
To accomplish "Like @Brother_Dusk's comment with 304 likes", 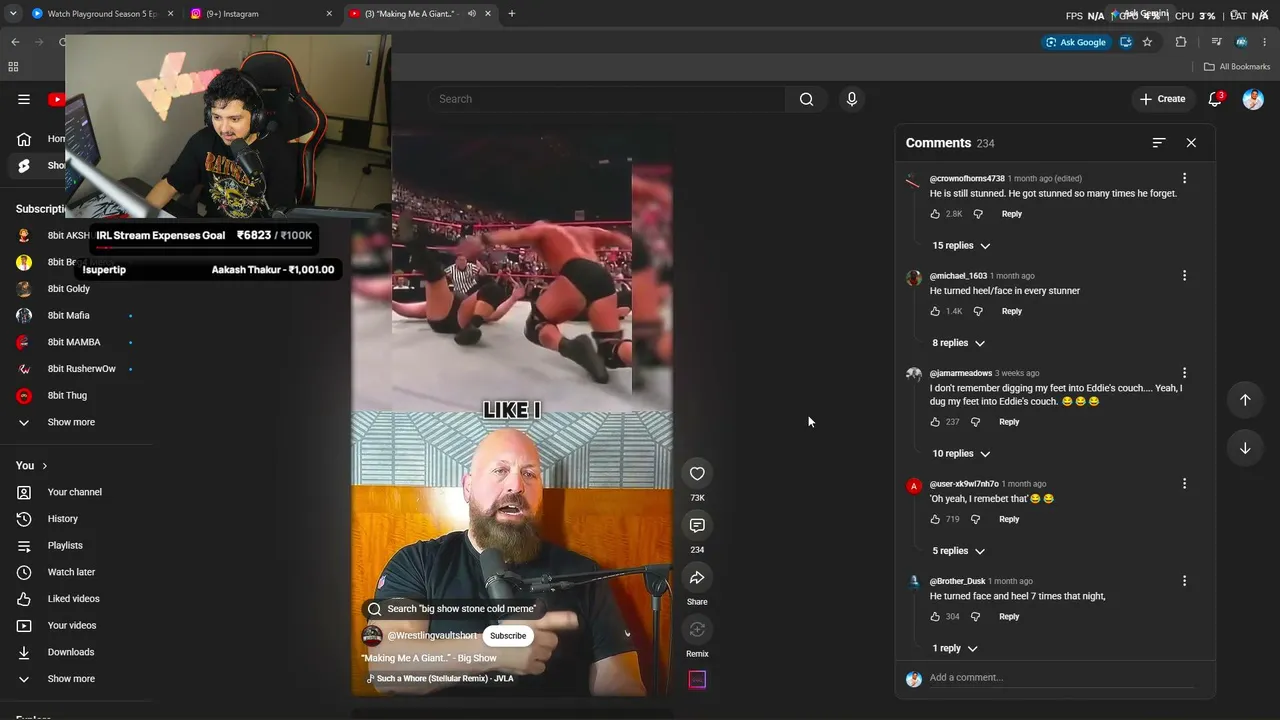I will click(935, 617).
